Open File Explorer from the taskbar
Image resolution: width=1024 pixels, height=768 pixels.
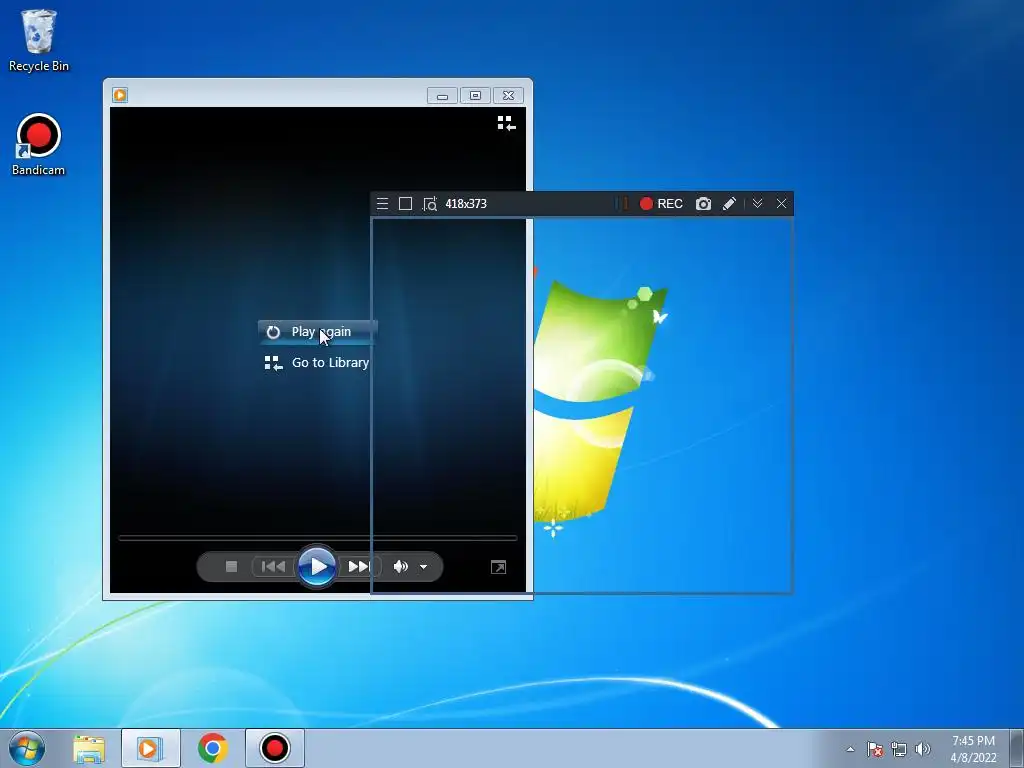pyautogui.click(x=89, y=748)
